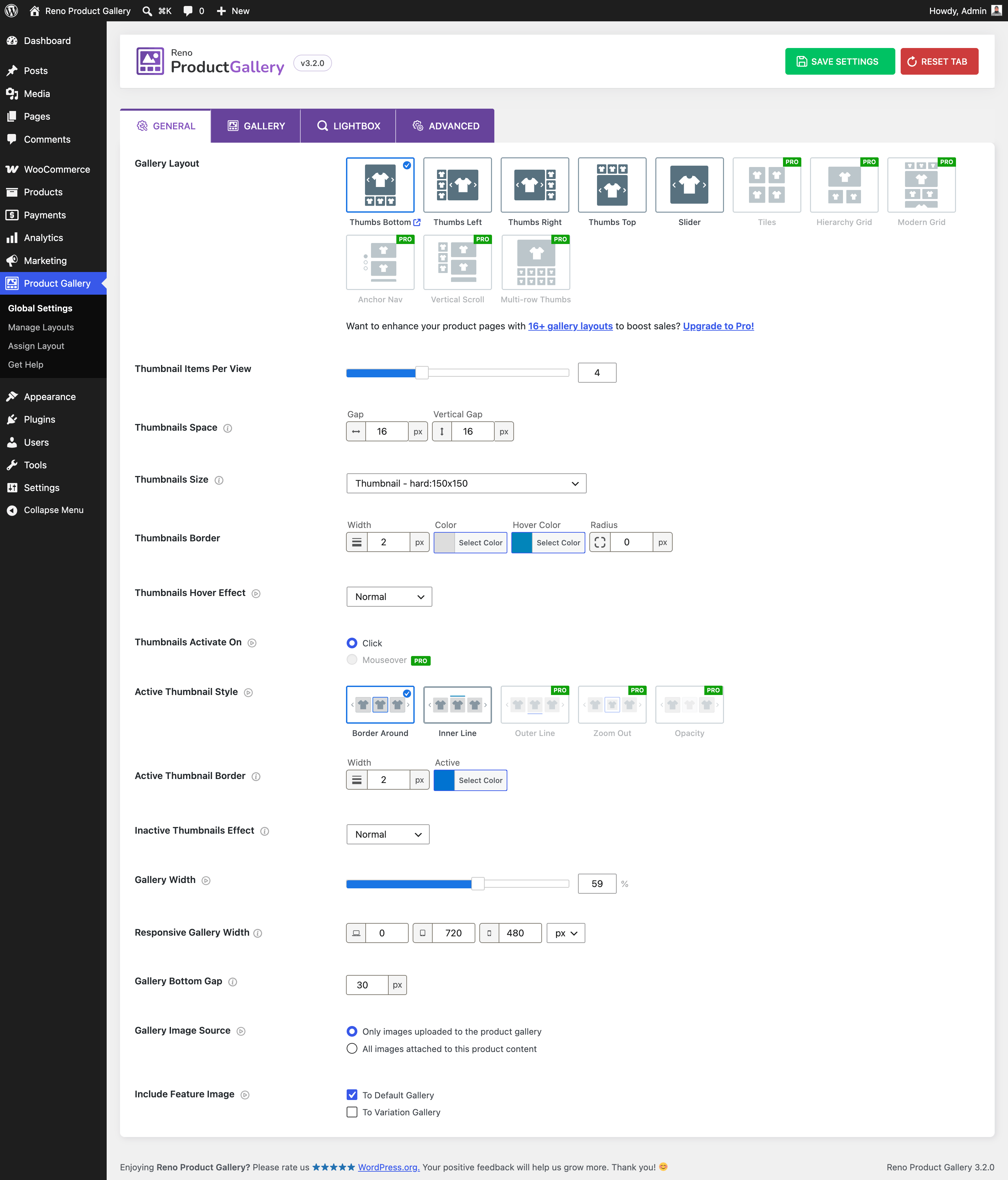The height and width of the screenshot is (1180, 1008).
Task: Follow the Upgrade to Pro! link
Action: click(x=718, y=326)
